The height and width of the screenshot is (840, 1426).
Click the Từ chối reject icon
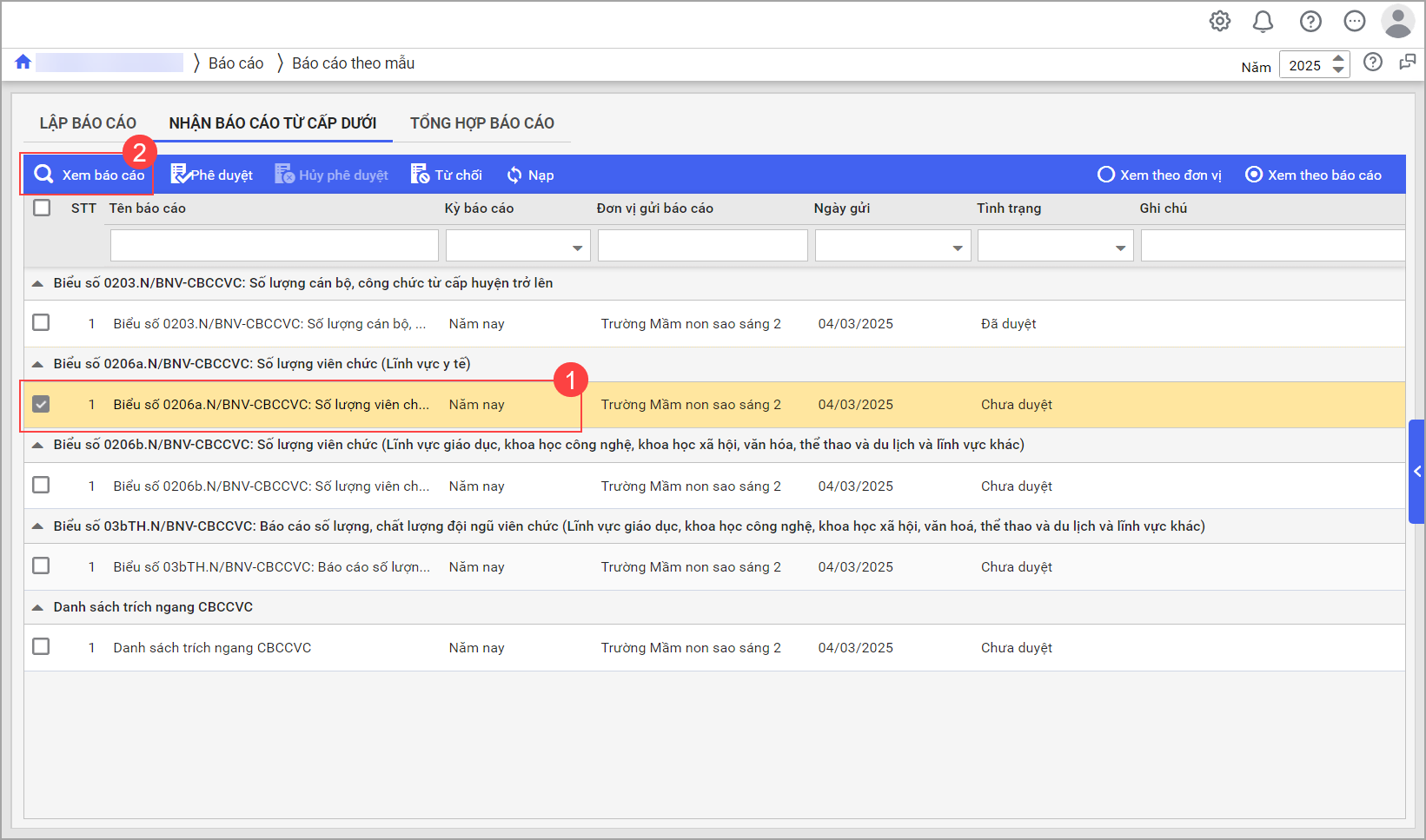420,175
